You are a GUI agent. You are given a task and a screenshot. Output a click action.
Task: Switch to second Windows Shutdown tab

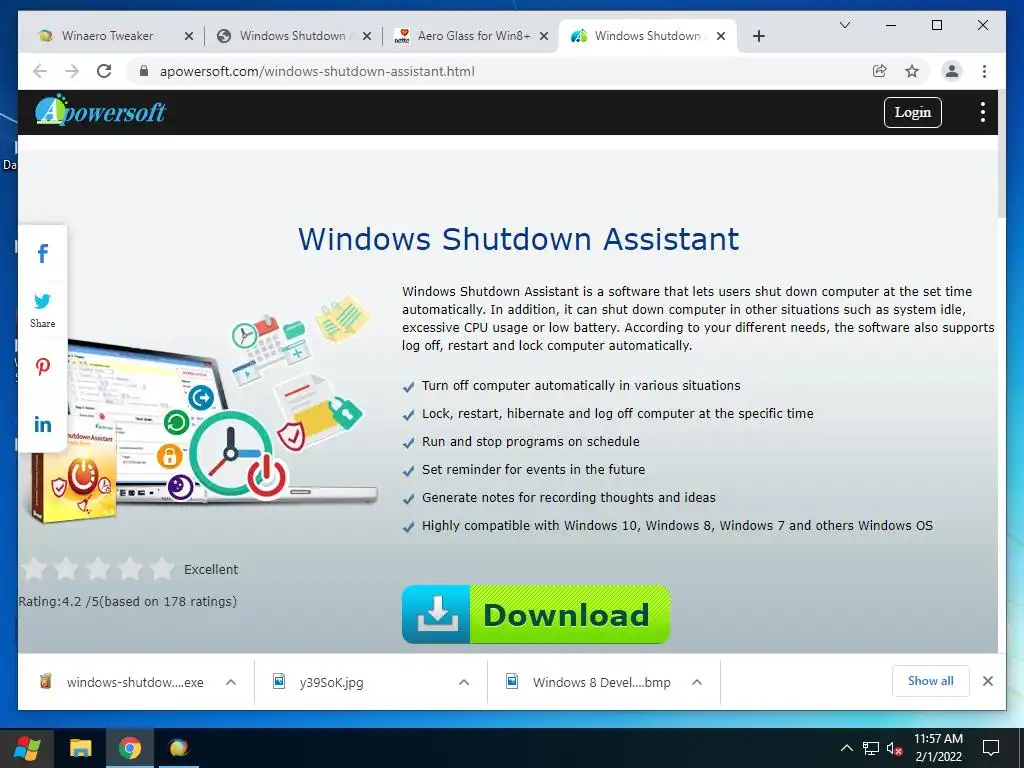coord(293,36)
